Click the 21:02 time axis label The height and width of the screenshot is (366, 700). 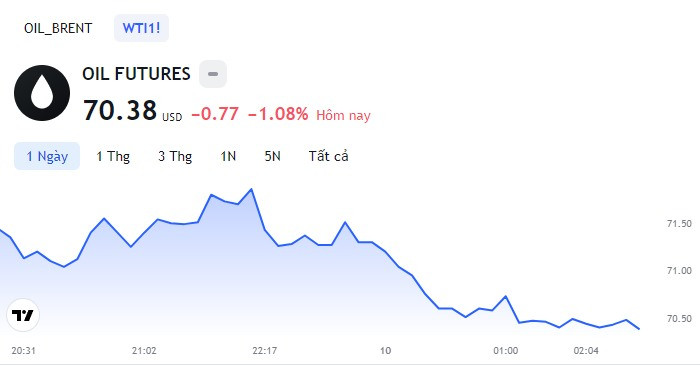coord(144,351)
